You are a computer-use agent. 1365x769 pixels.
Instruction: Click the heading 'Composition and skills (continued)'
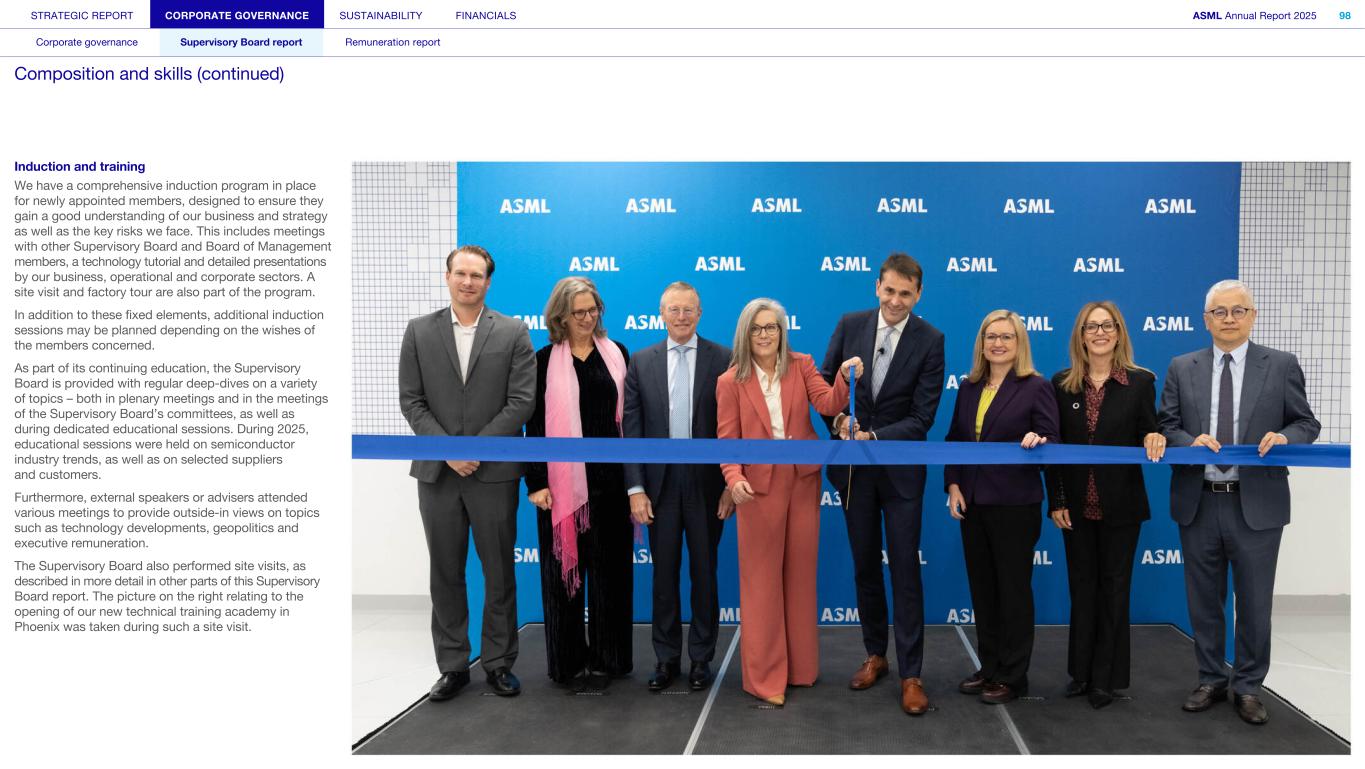(149, 75)
